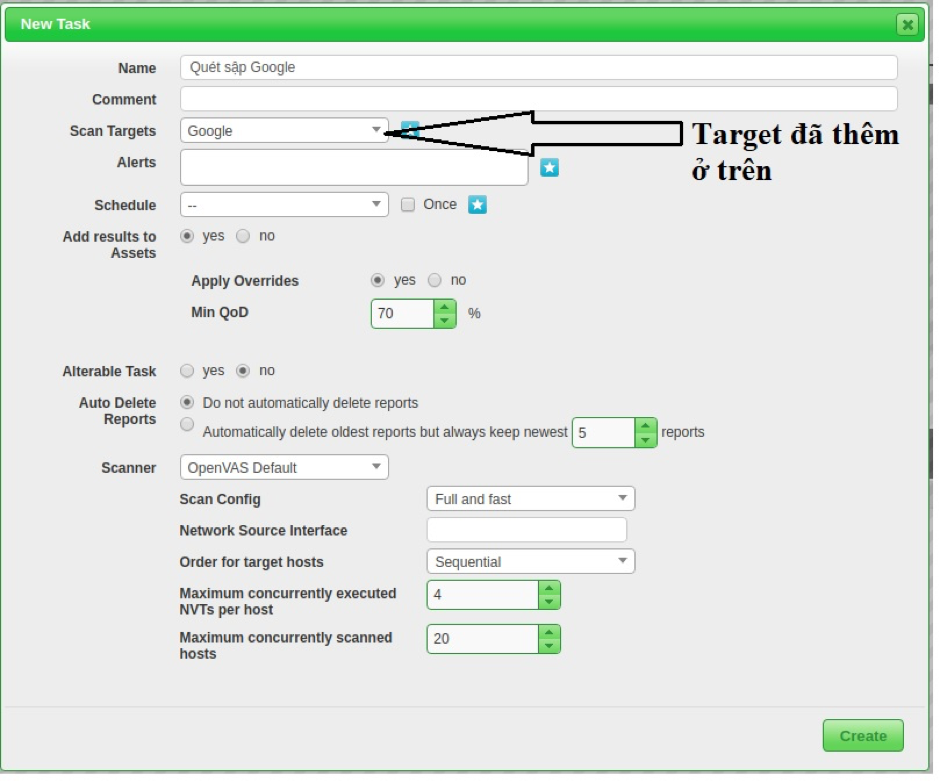The image size is (940, 783).
Task: Open the Scanner dropdown
Action: pos(286,470)
